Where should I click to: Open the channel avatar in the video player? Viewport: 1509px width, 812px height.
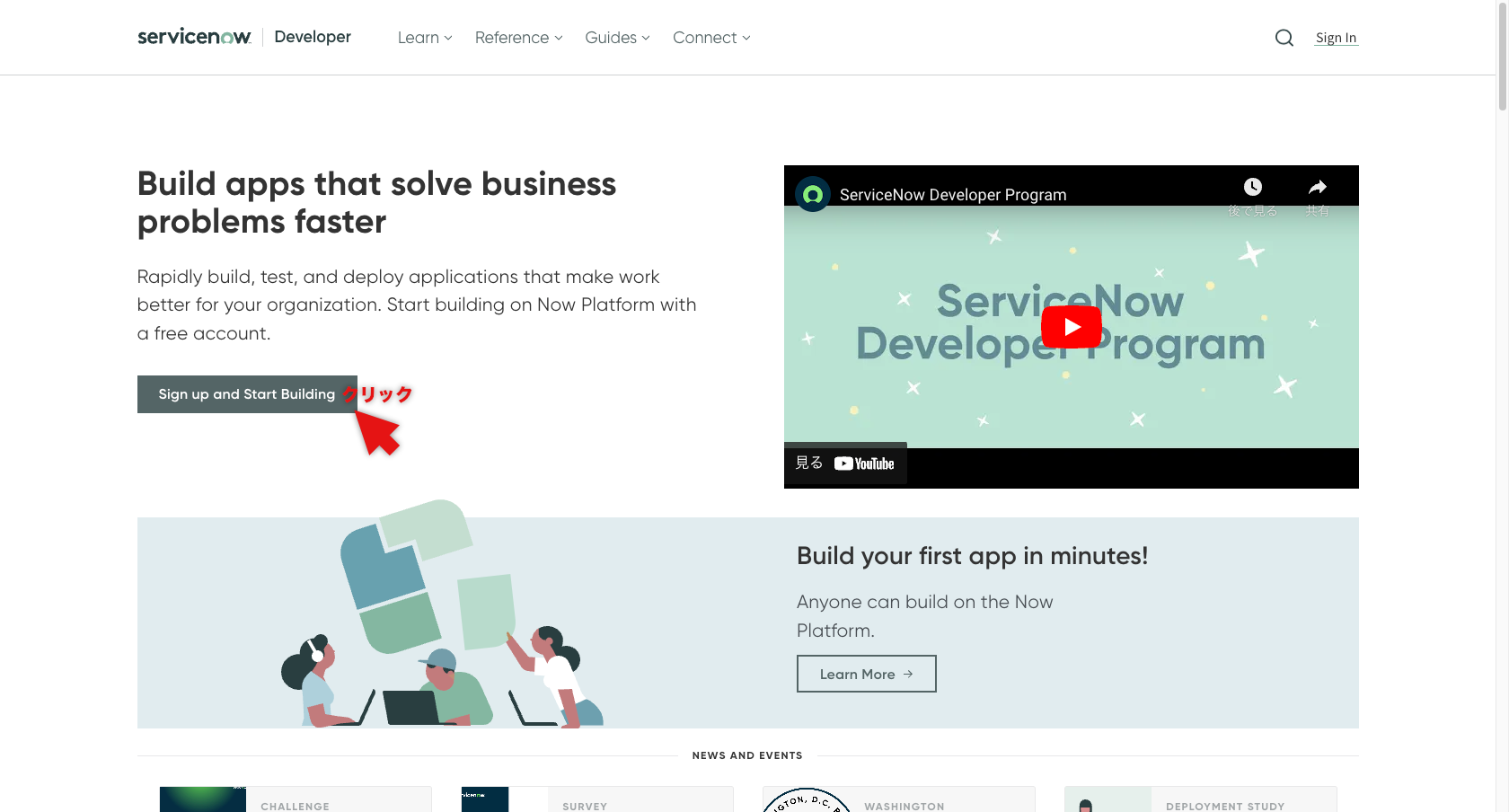812,194
